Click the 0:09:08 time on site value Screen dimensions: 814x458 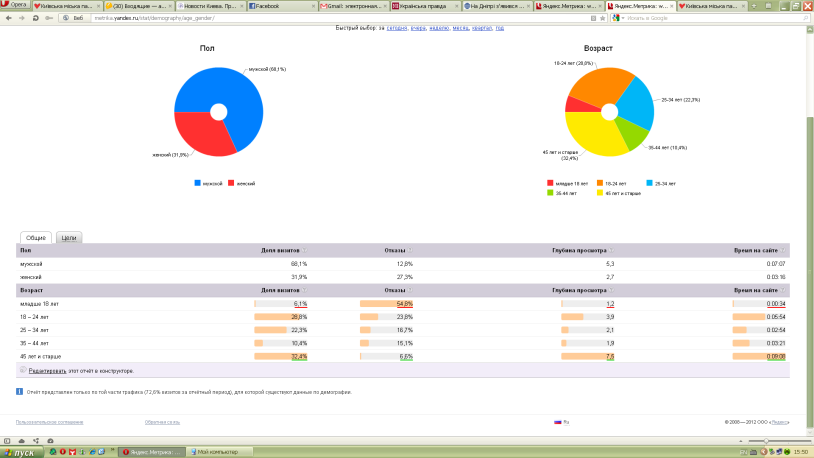(x=776, y=357)
